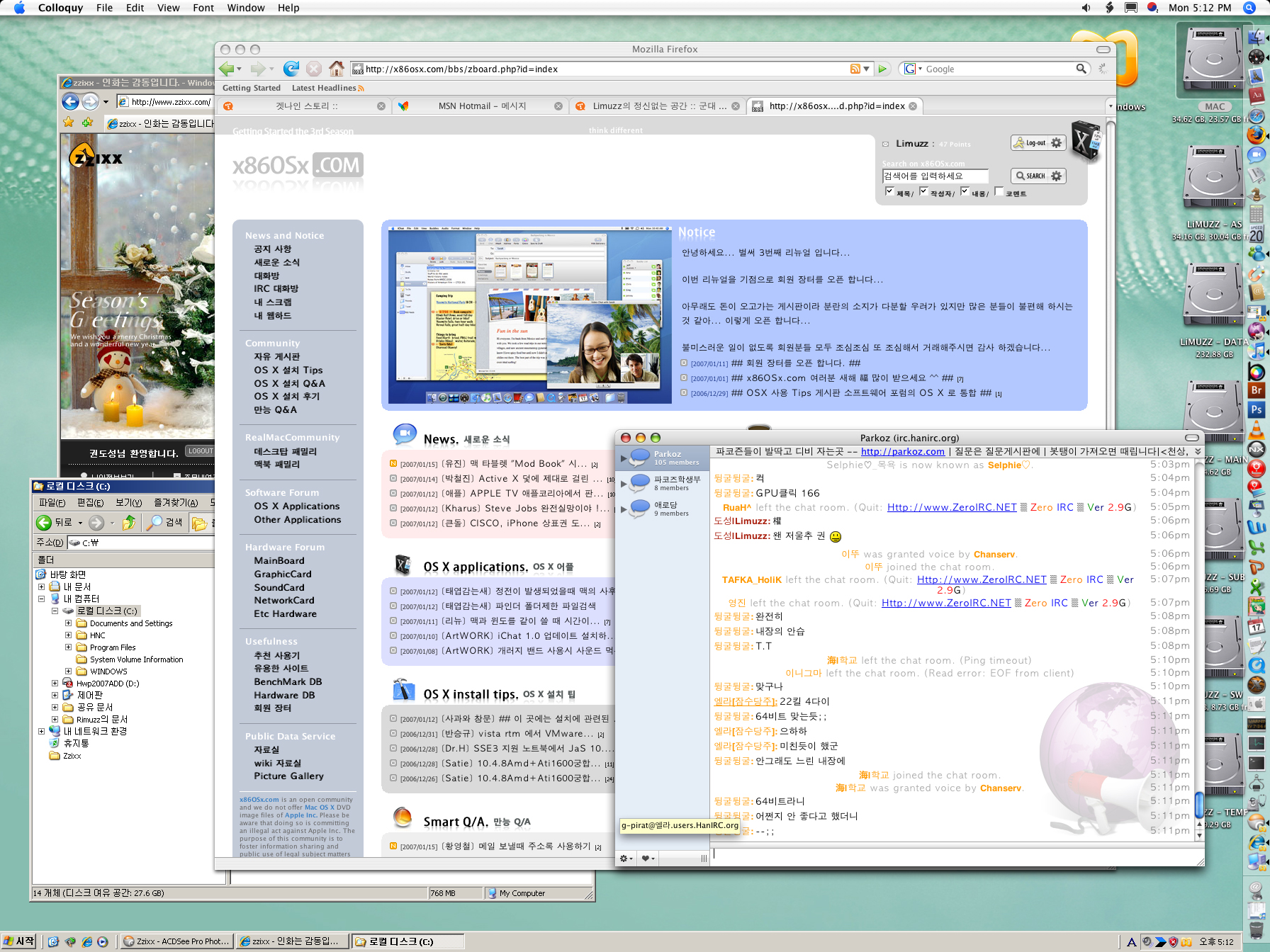Screen dimensions: 1270x952
Task: Click the Latest Headlines bookmark
Action: click(327, 88)
